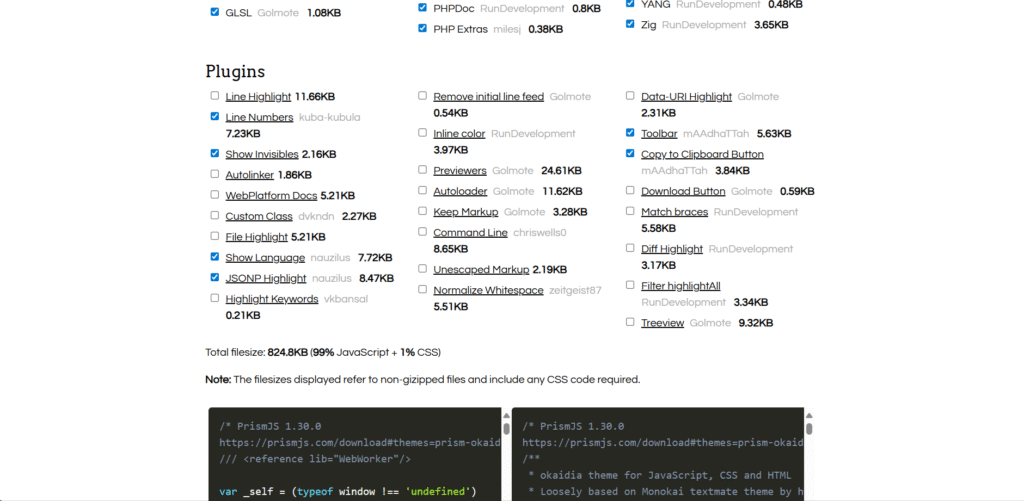1024x501 pixels.
Task: Enable the Line Highlight plugin checkbox
Action: click(215, 96)
